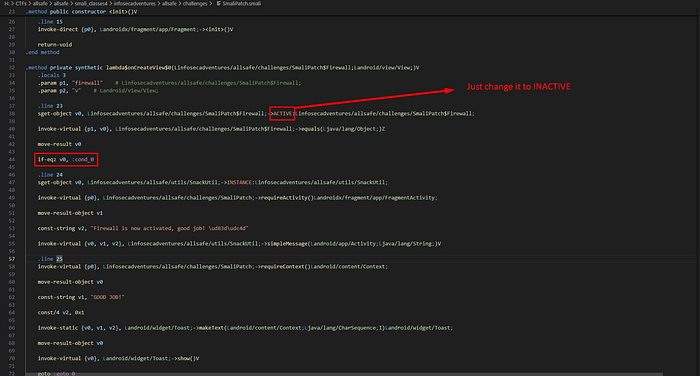The image size is (700, 376).
Task: Open the challenges breadcrumb folder
Action: point(195,4)
